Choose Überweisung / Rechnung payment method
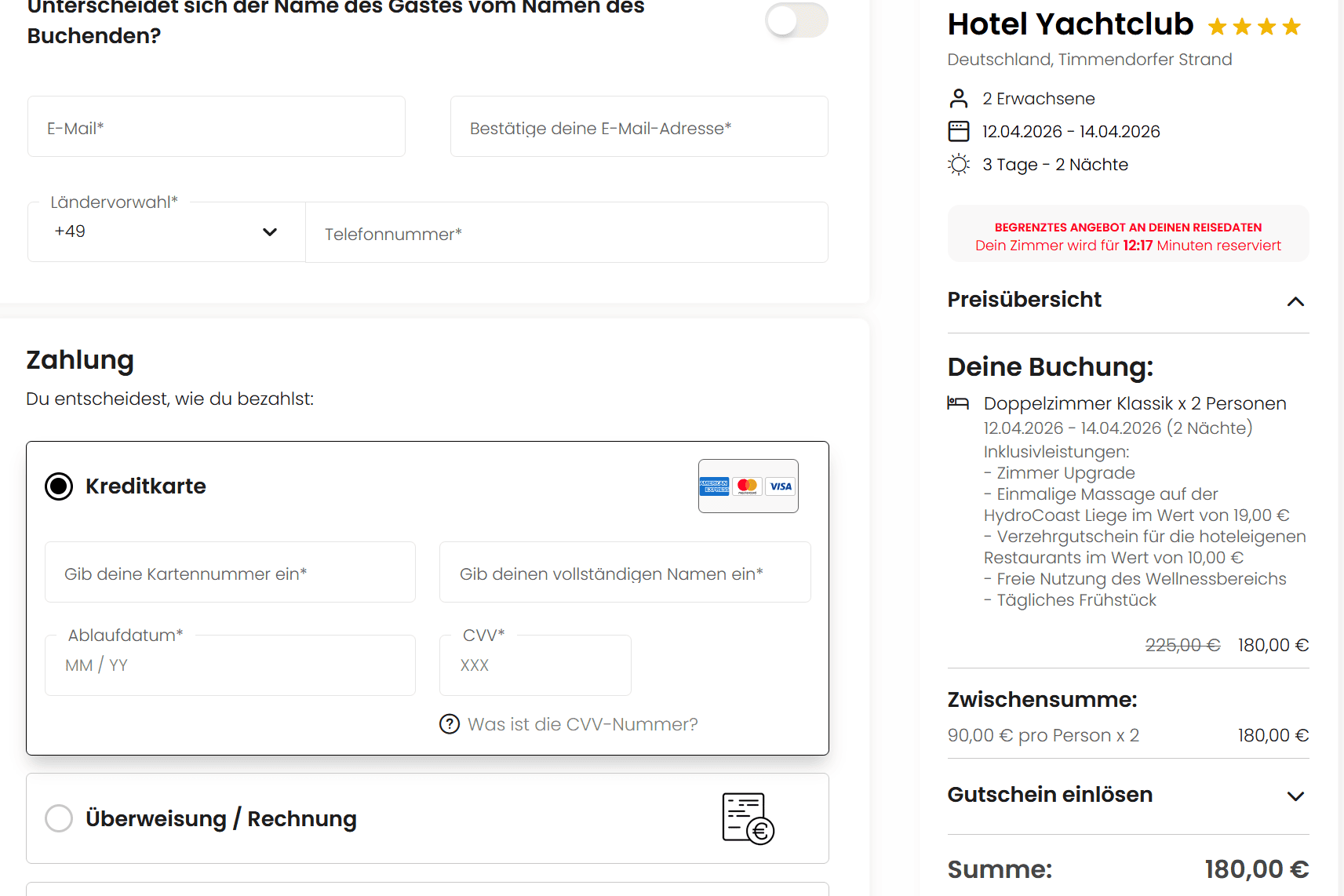Screen dimensions: 1344x896 (x=59, y=818)
